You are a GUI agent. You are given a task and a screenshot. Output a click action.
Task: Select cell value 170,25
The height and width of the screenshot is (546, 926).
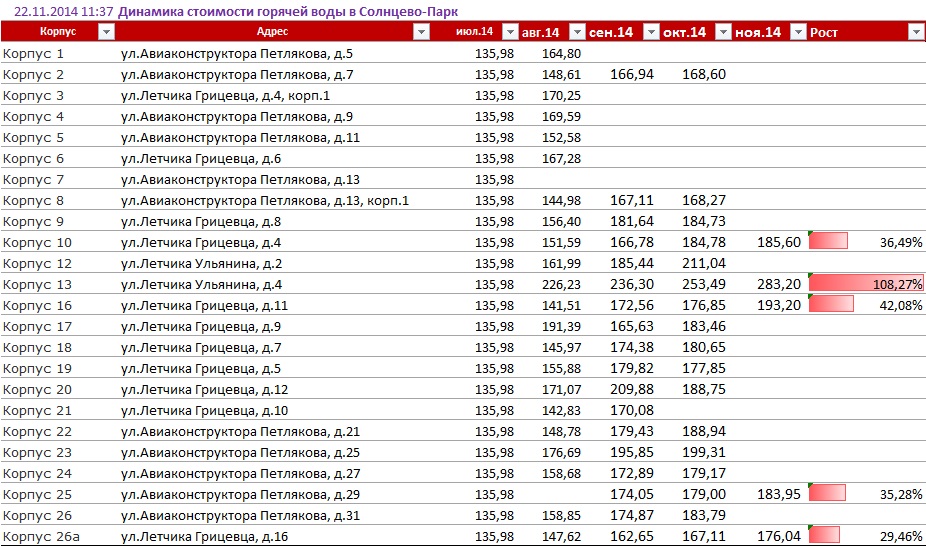pyautogui.click(x=562, y=96)
